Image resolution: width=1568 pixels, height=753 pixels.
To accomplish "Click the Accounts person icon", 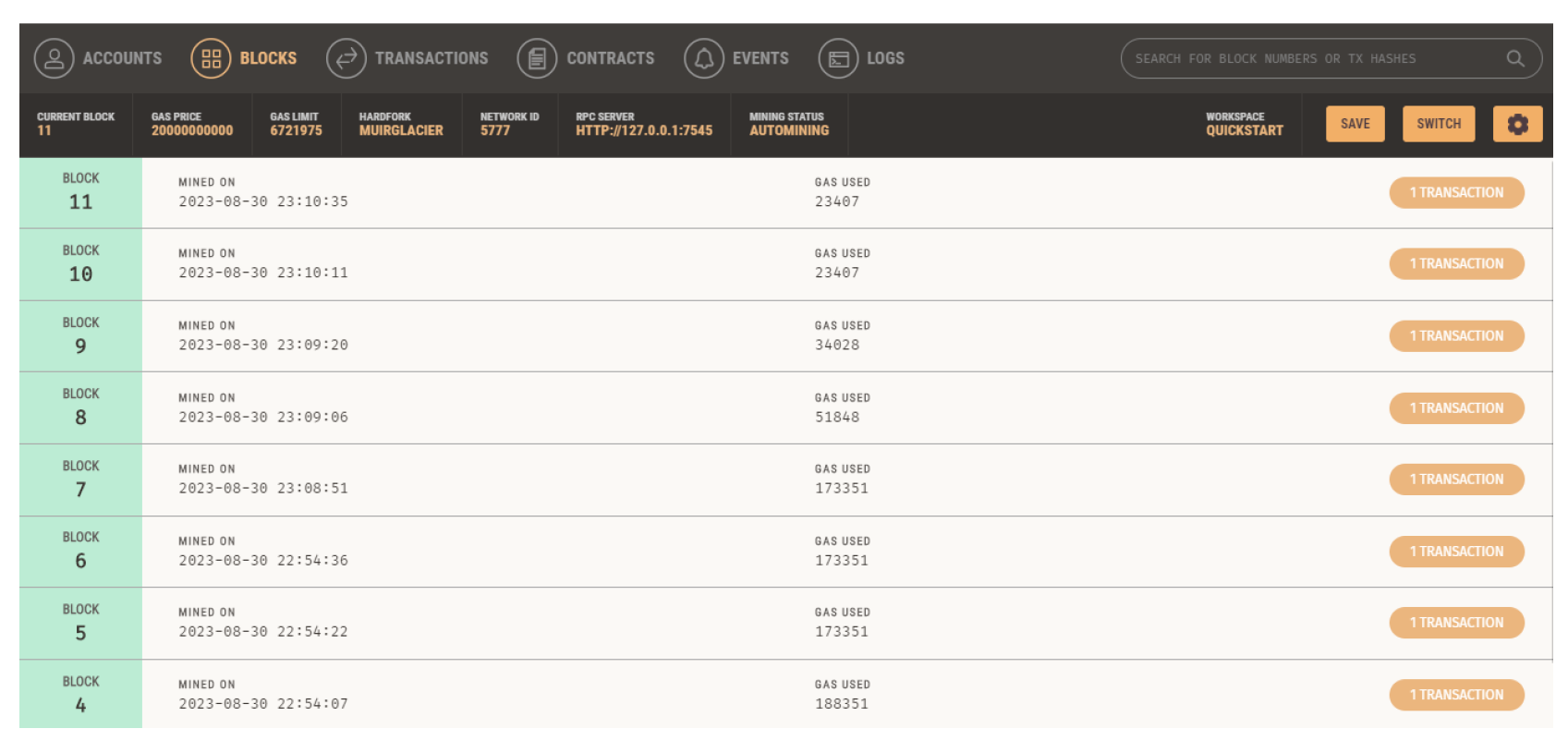I will (x=54, y=58).
